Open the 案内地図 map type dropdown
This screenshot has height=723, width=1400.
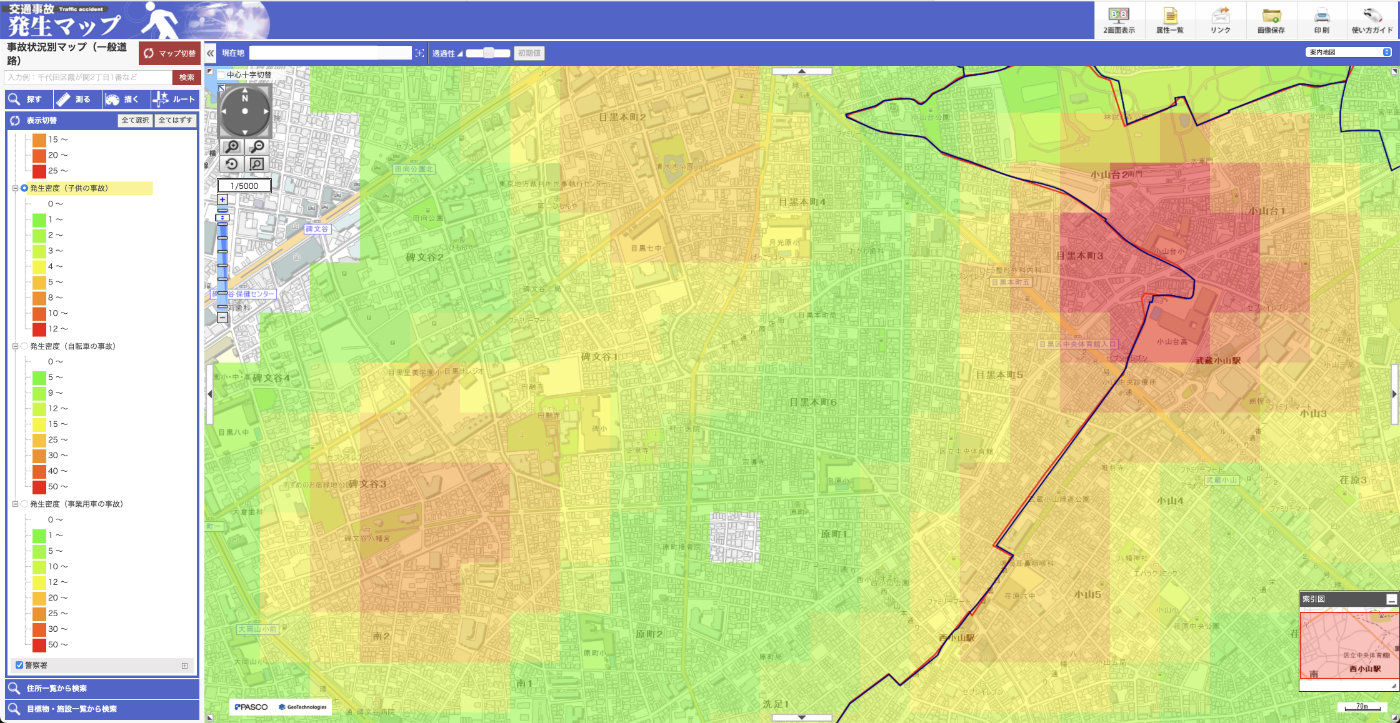click(1348, 53)
